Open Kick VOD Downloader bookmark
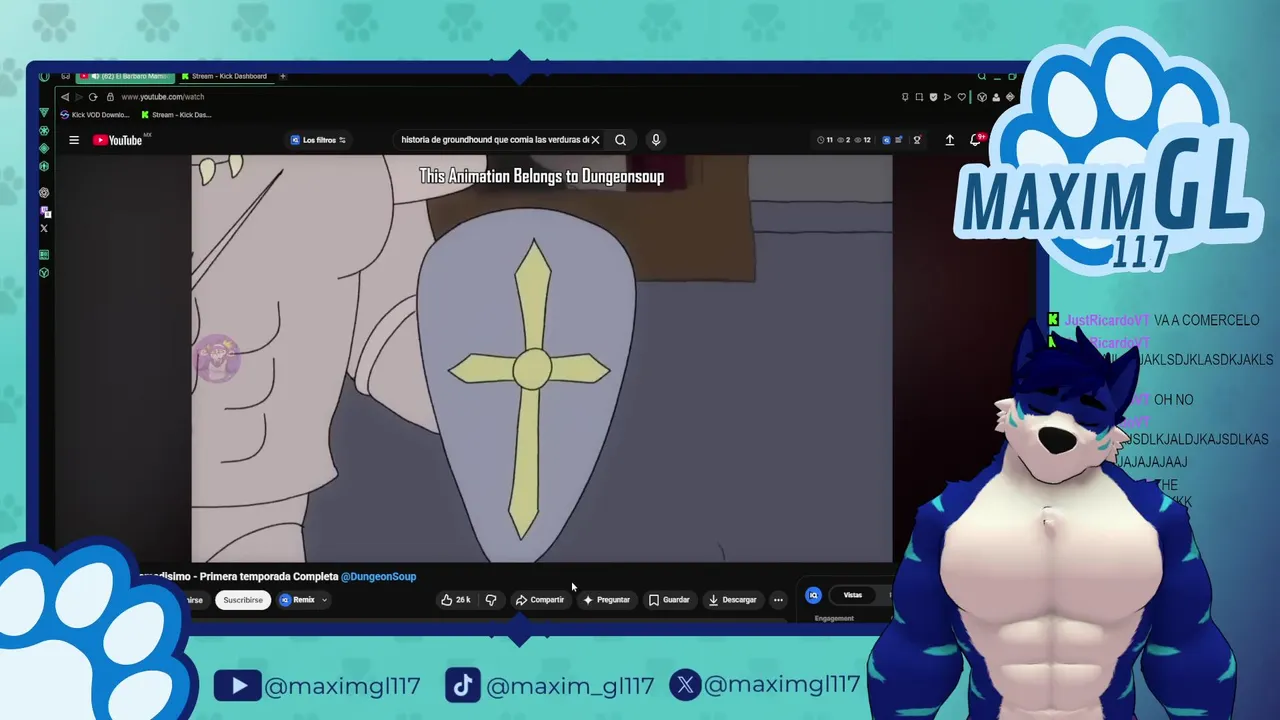The image size is (1280, 720). pos(95,115)
